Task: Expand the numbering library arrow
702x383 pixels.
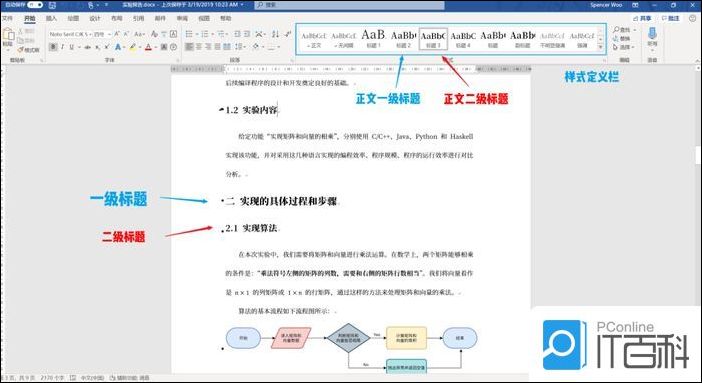Action: [x=213, y=34]
